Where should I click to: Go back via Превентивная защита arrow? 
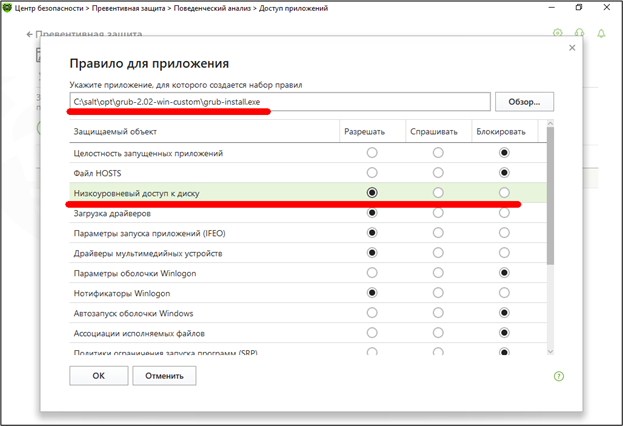(x=29, y=35)
